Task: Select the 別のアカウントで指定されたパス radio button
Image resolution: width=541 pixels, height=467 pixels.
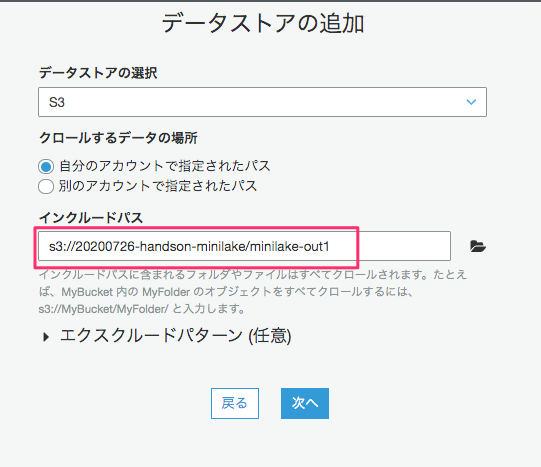Action: click(x=46, y=187)
